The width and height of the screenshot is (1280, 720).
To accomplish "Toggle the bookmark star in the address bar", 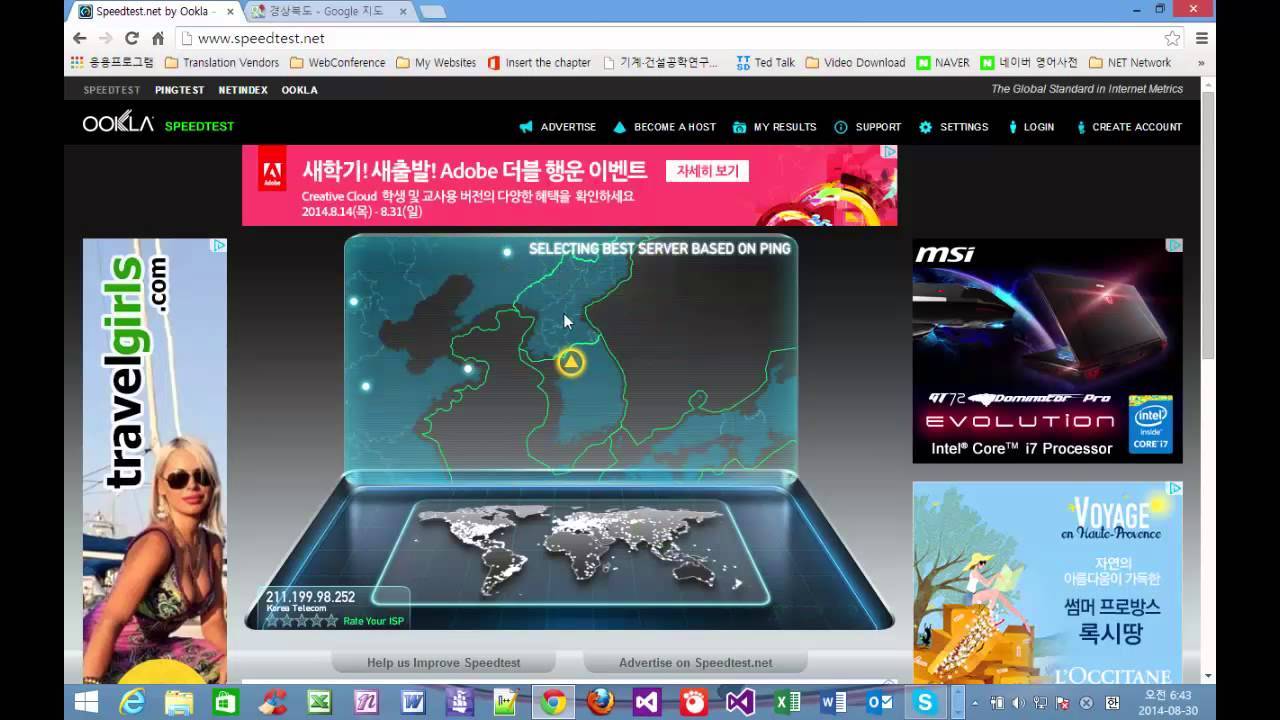I will click(x=1172, y=38).
